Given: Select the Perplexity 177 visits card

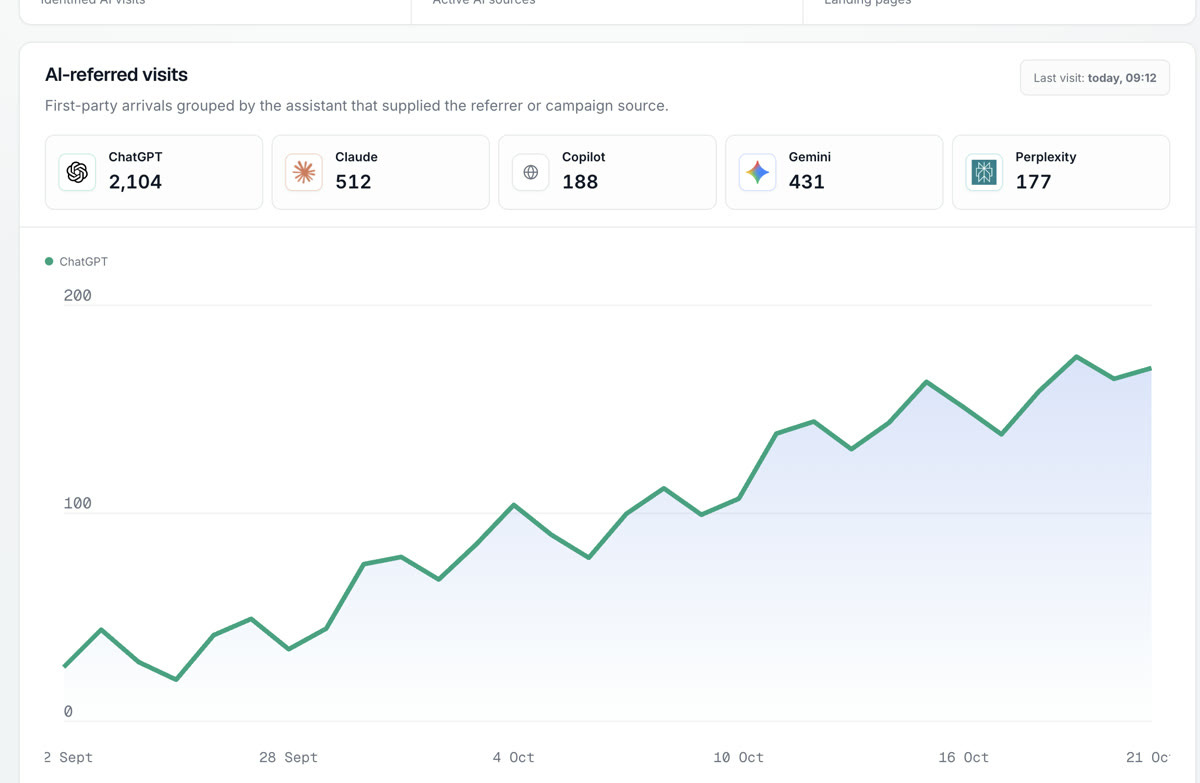Looking at the screenshot, I should (x=1061, y=172).
